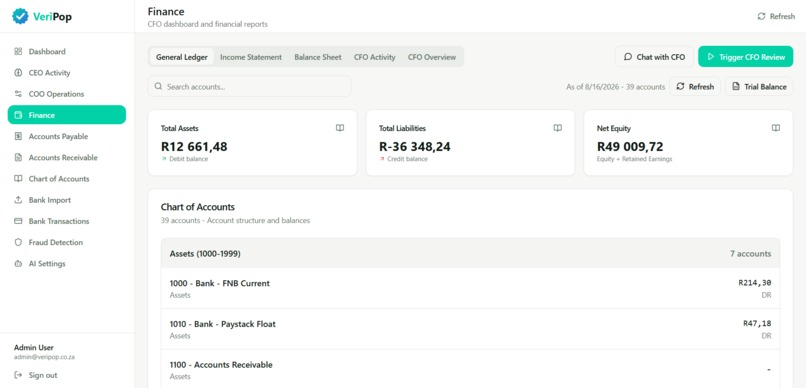Click Trigger CFO Review button

(x=745, y=57)
